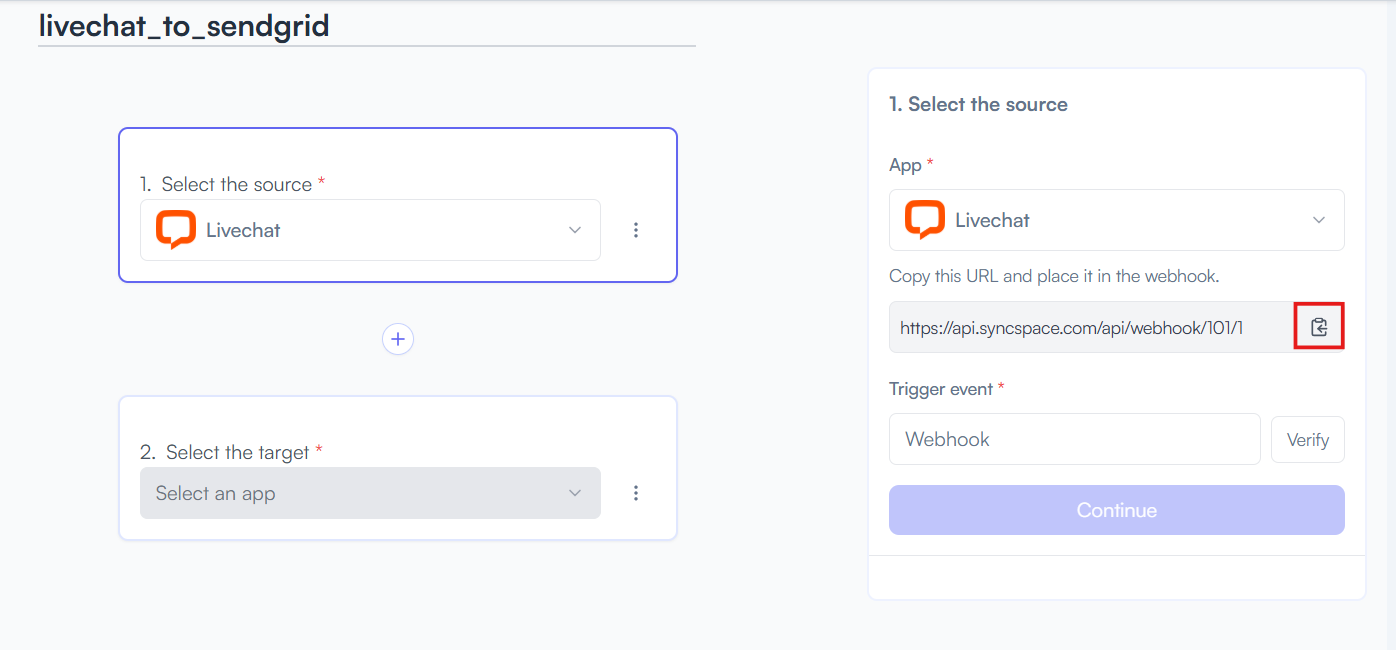This screenshot has height=650, width=1396.
Task: Expand chevron in right panel App dropdown
Action: click(1319, 220)
